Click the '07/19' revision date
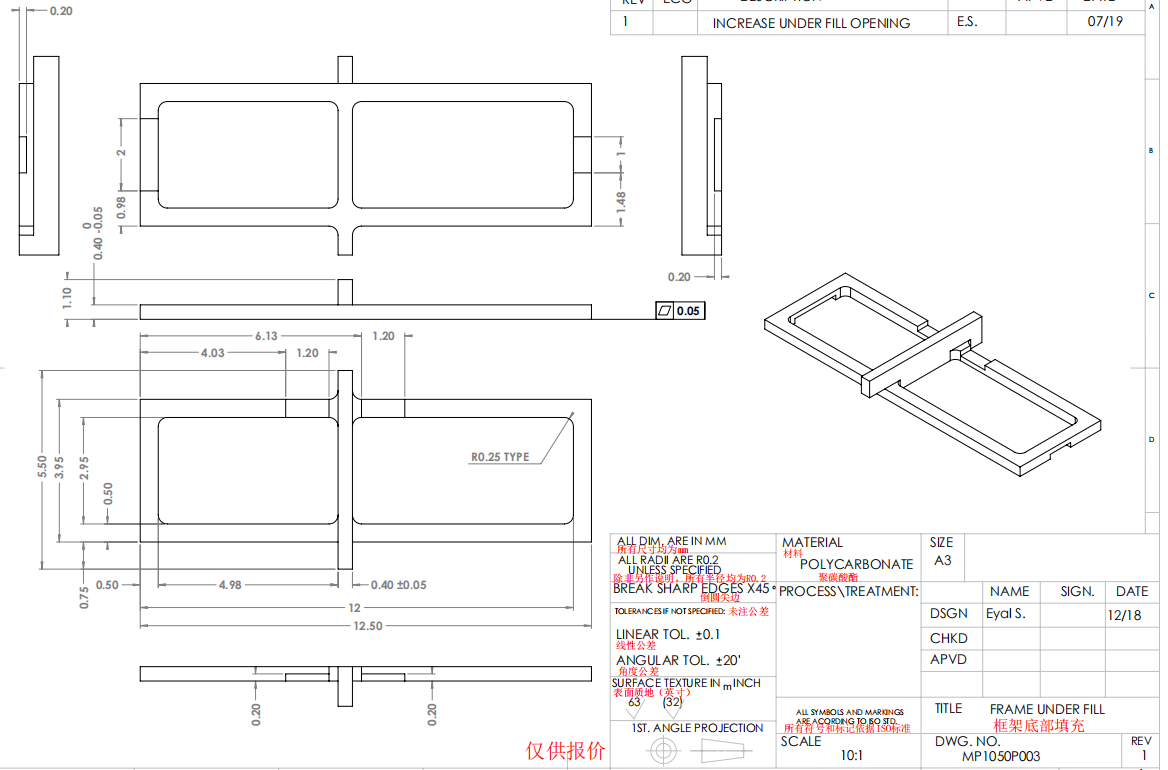This screenshot has width=1168, height=770. (1105, 22)
